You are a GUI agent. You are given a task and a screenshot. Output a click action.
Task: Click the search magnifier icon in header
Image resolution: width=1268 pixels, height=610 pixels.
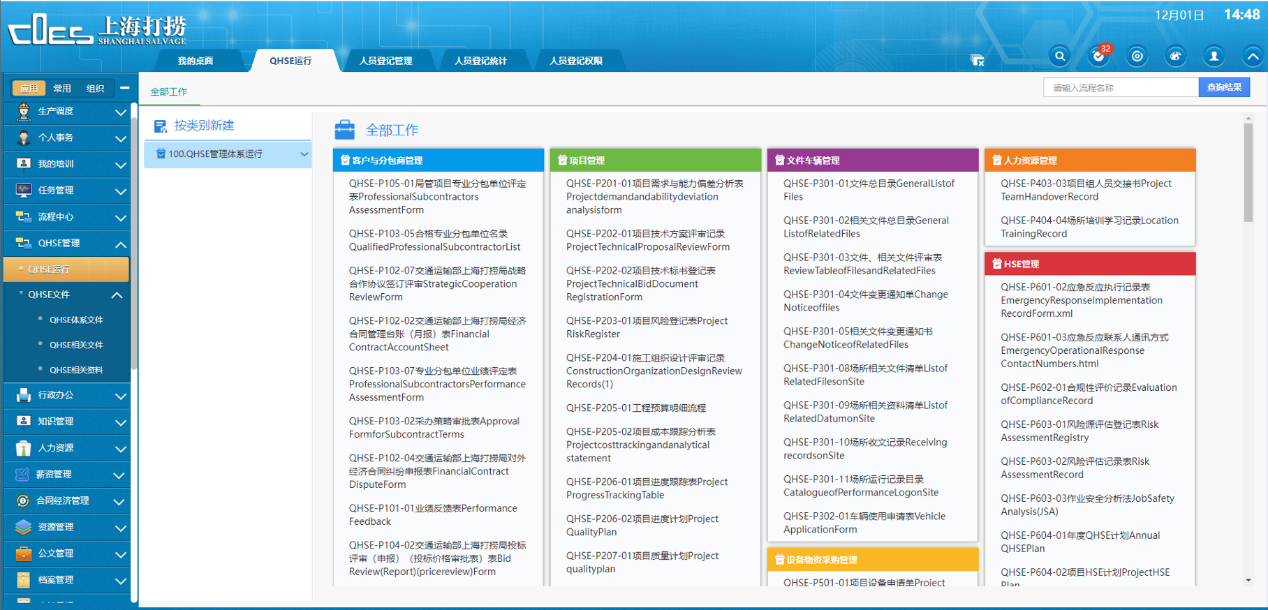click(x=1061, y=57)
